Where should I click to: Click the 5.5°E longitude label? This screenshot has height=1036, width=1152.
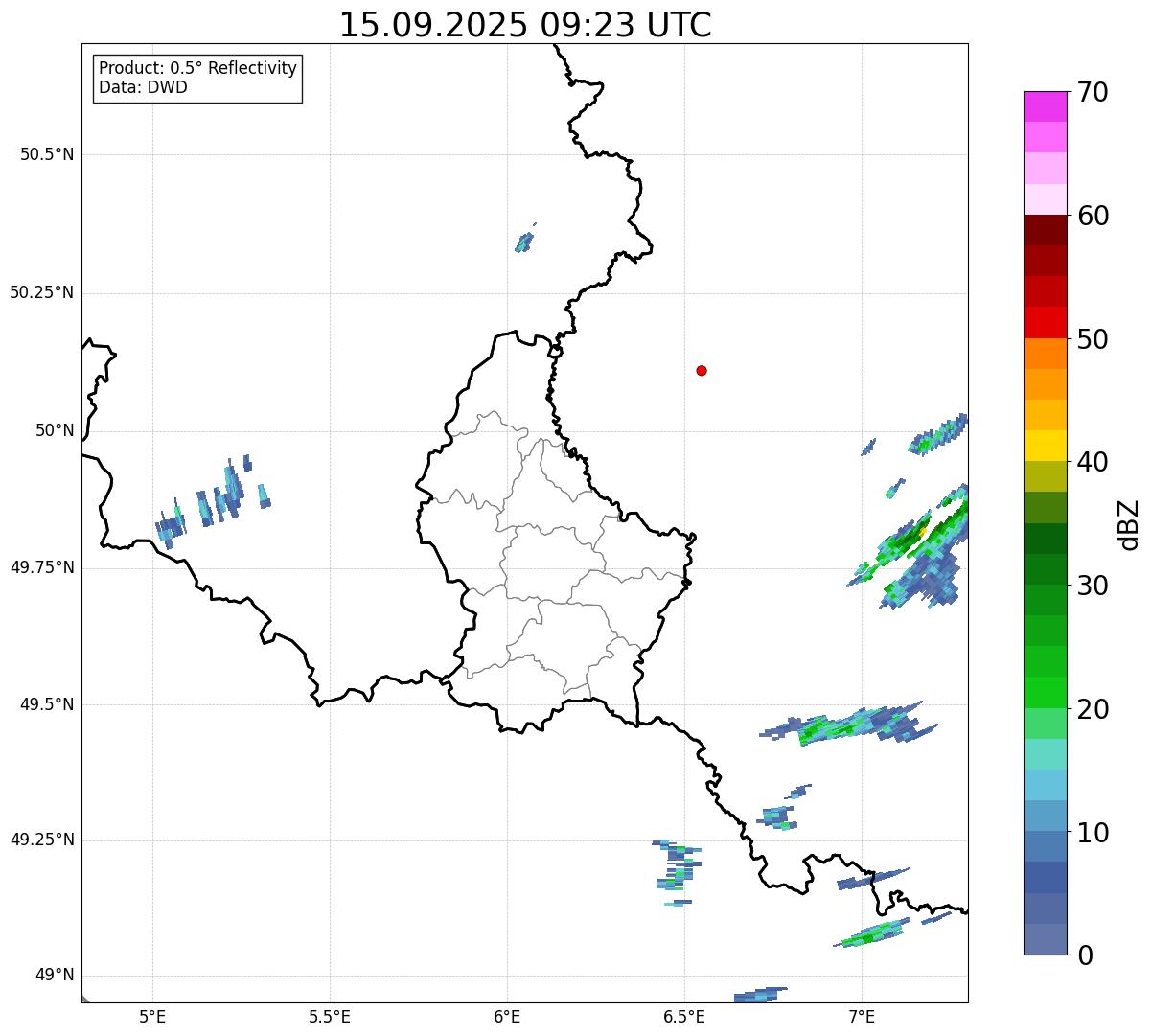coord(330,1016)
